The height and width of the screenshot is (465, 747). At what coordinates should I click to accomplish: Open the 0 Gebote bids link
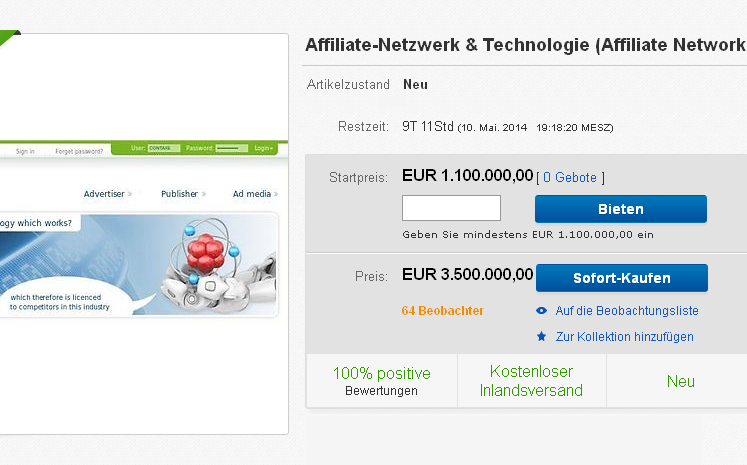570,178
